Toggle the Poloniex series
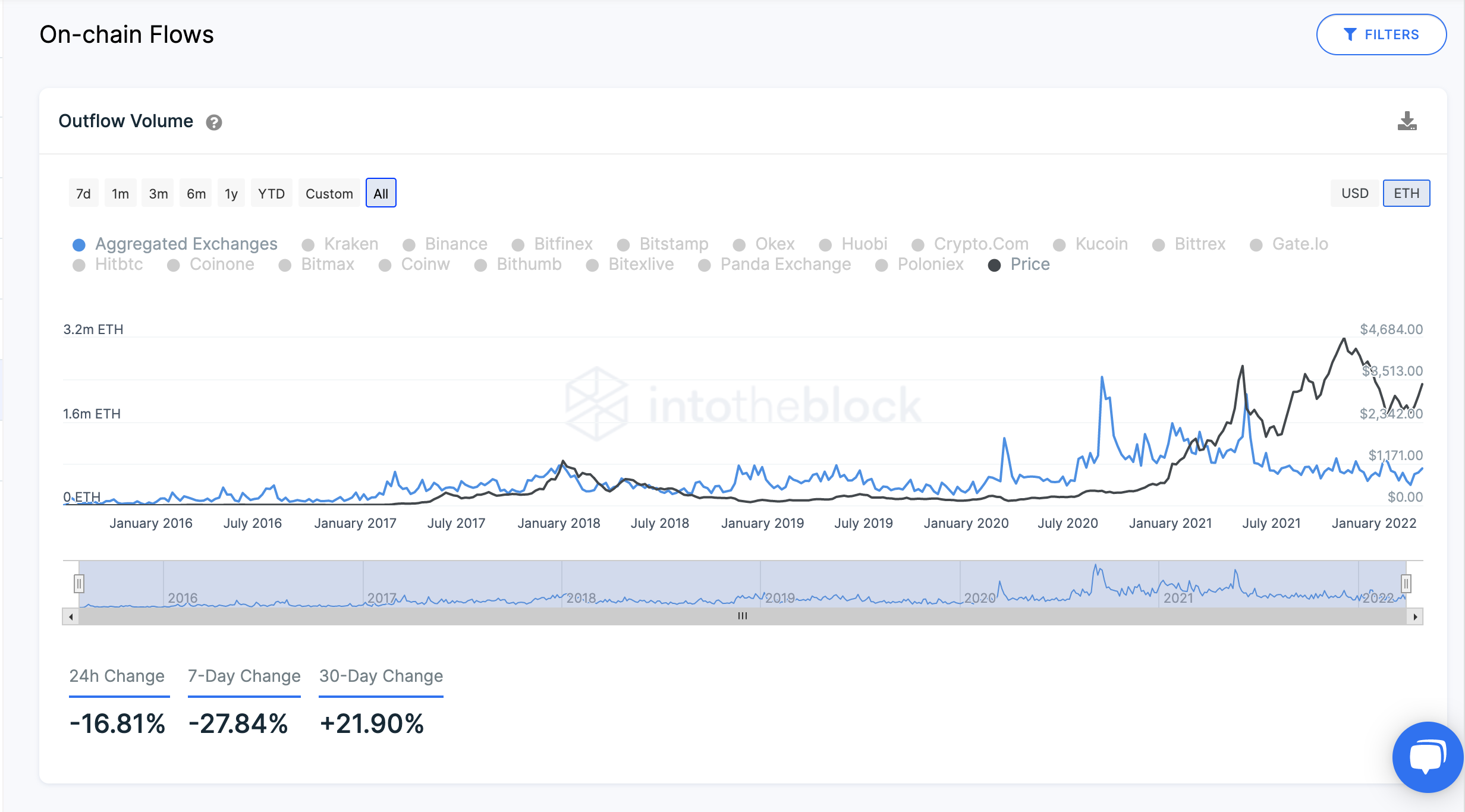The image size is (1465, 812). 920,264
